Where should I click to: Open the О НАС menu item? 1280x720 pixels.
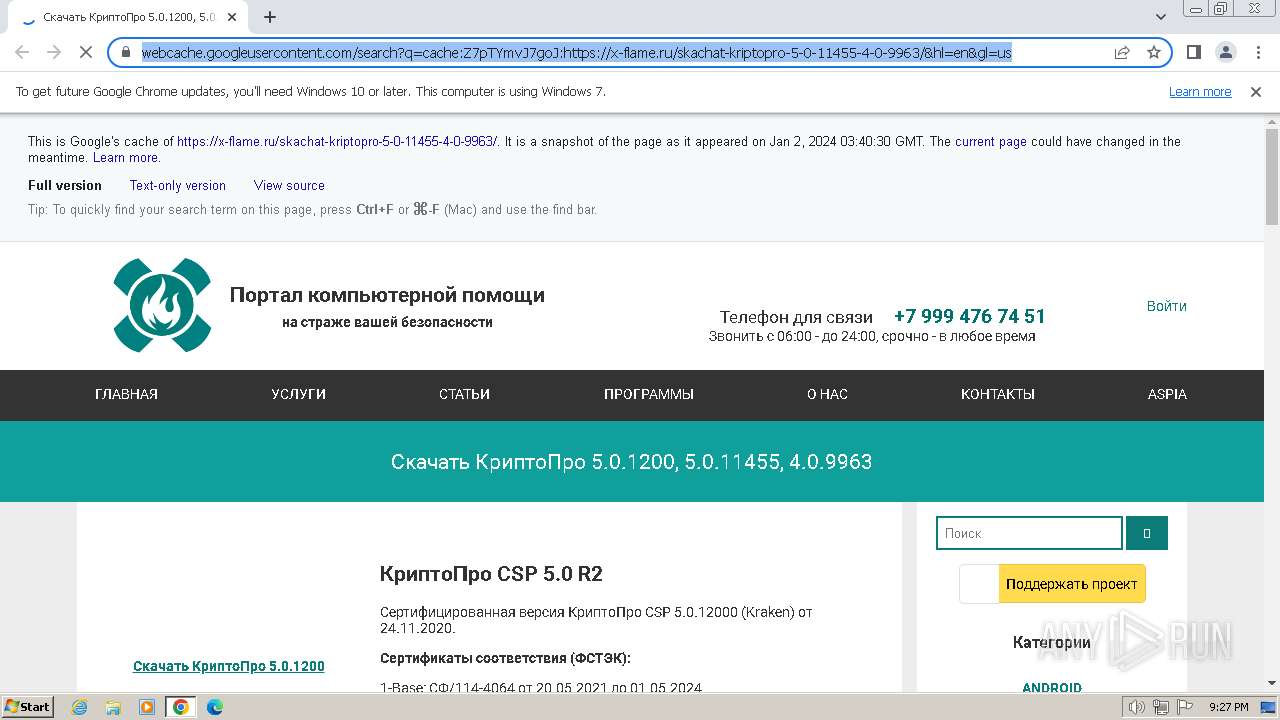coord(827,394)
